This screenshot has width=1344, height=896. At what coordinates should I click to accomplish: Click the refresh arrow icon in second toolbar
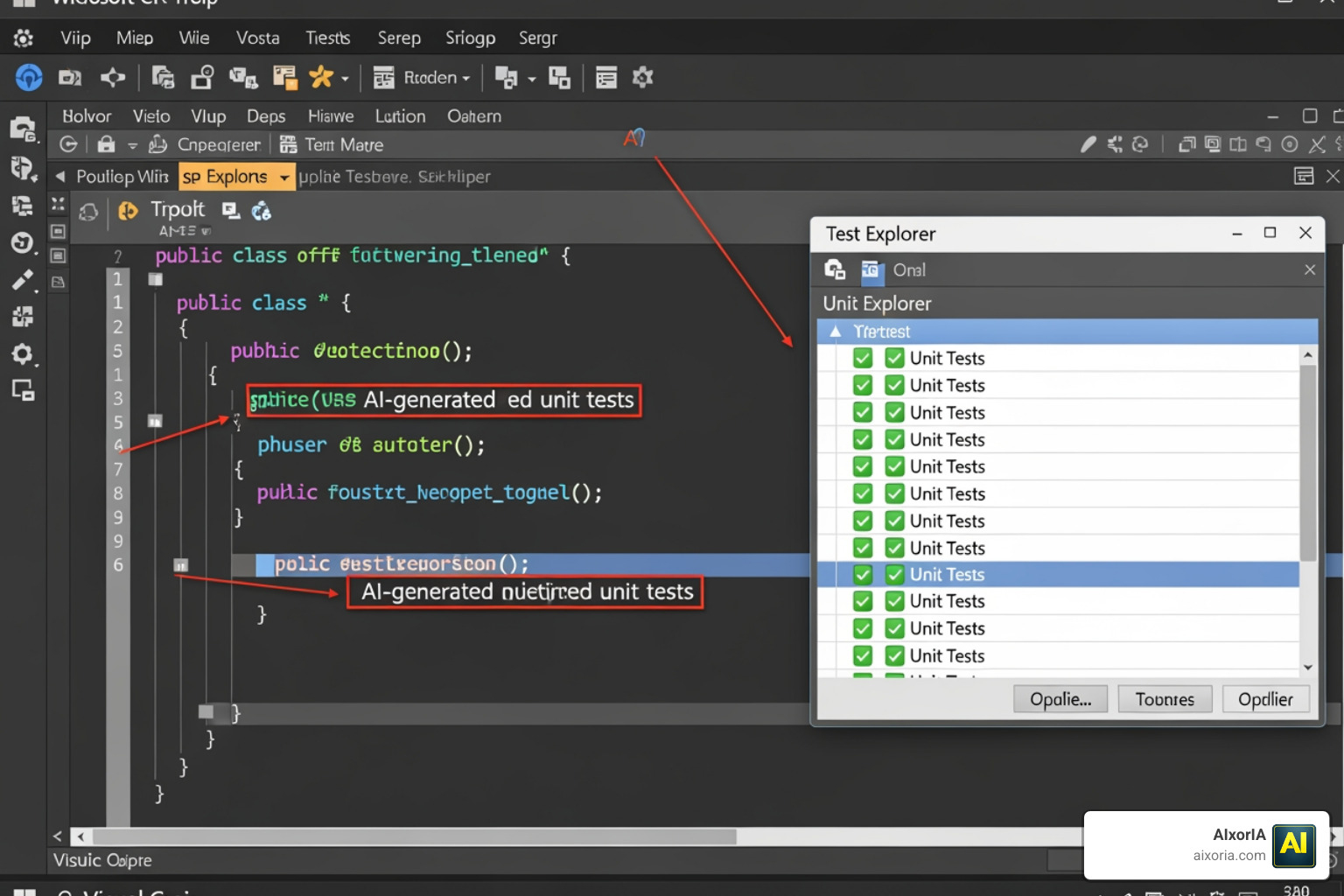(68, 144)
